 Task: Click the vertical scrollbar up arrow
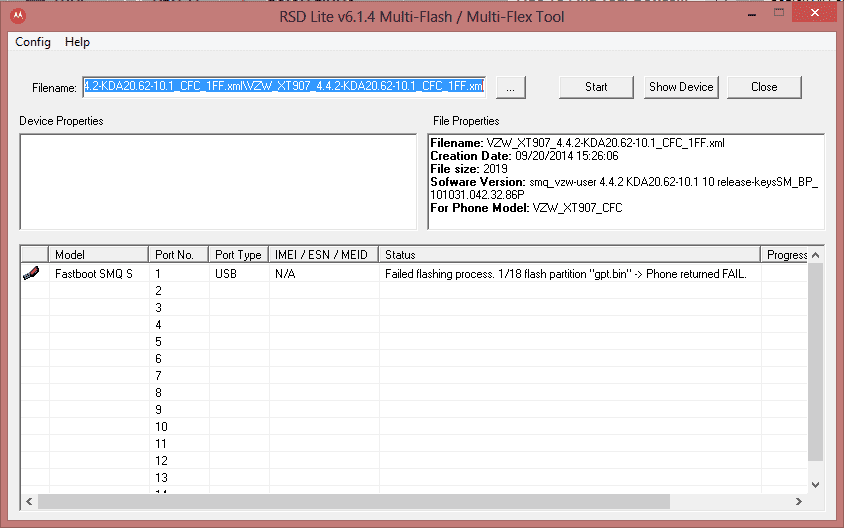[815, 255]
